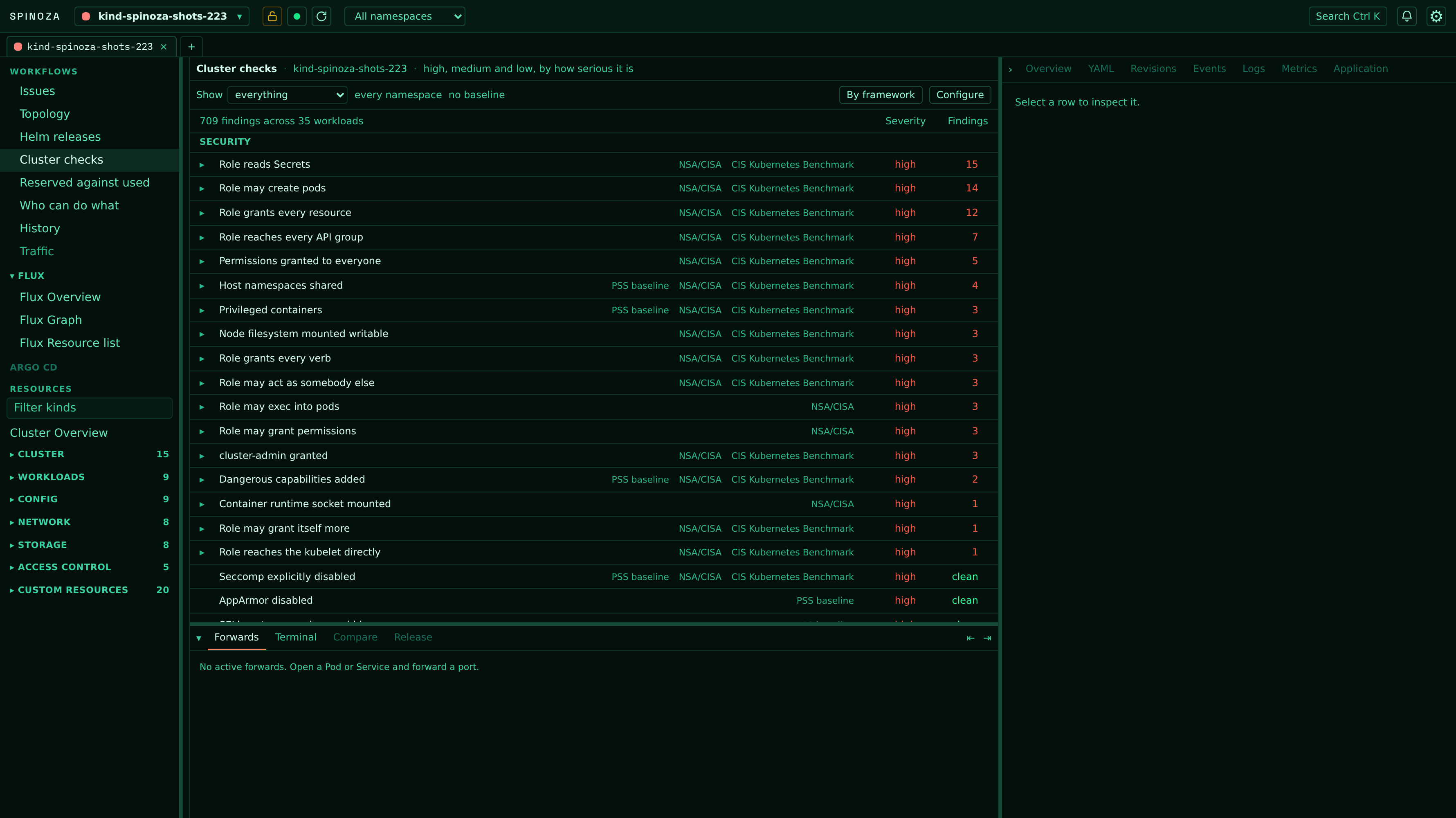1456x818 pixels.
Task: Select the Forwards tab
Action: click(236, 637)
